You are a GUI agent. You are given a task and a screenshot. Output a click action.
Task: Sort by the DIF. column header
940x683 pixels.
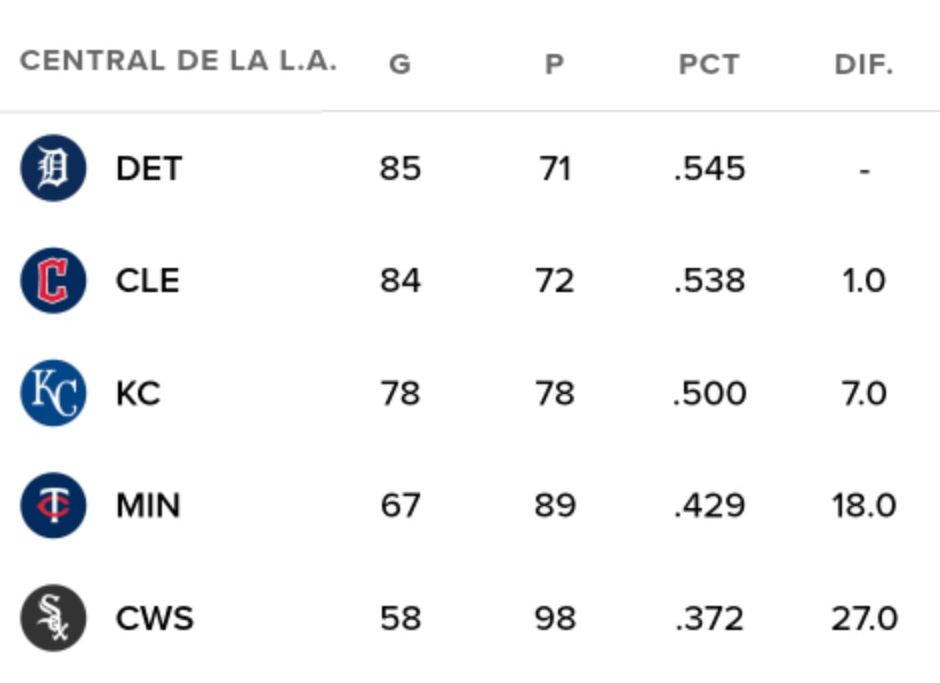point(863,65)
